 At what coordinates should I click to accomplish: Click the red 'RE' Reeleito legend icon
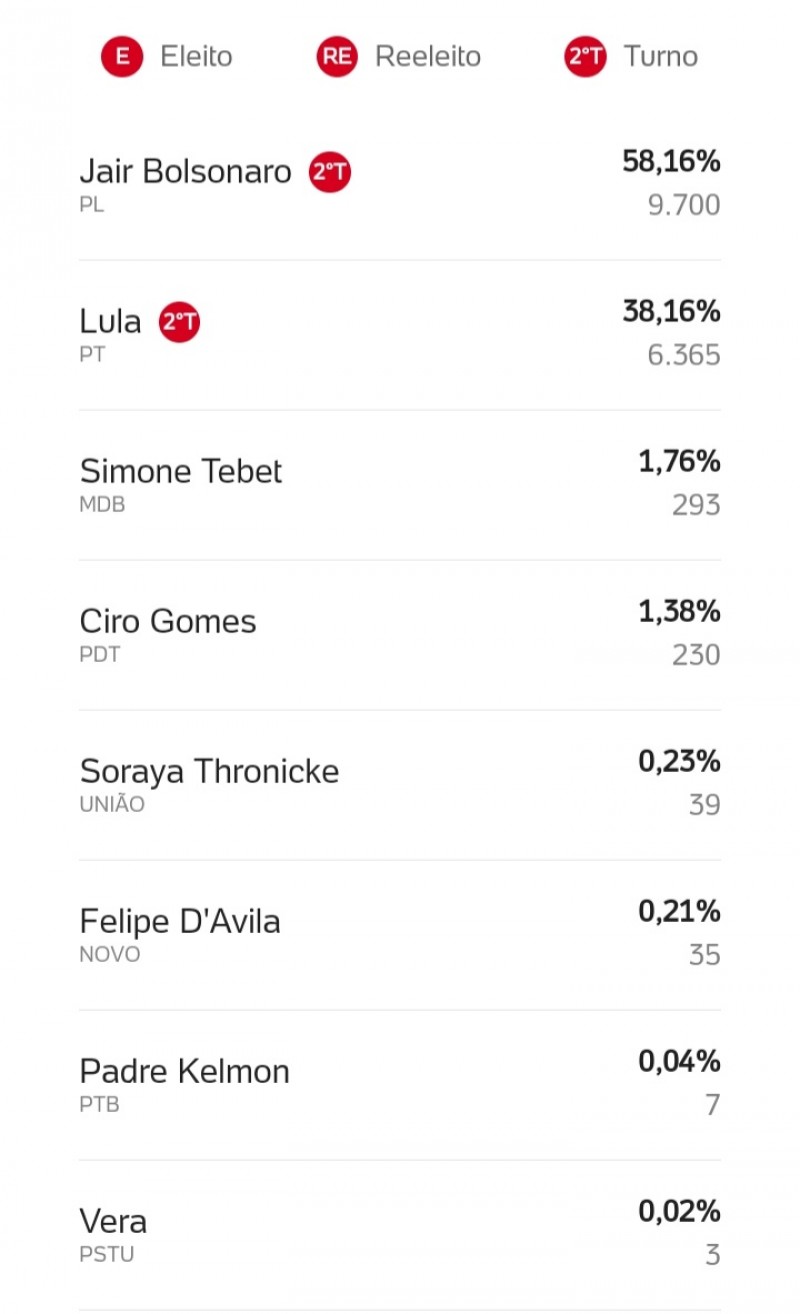[x=337, y=57]
